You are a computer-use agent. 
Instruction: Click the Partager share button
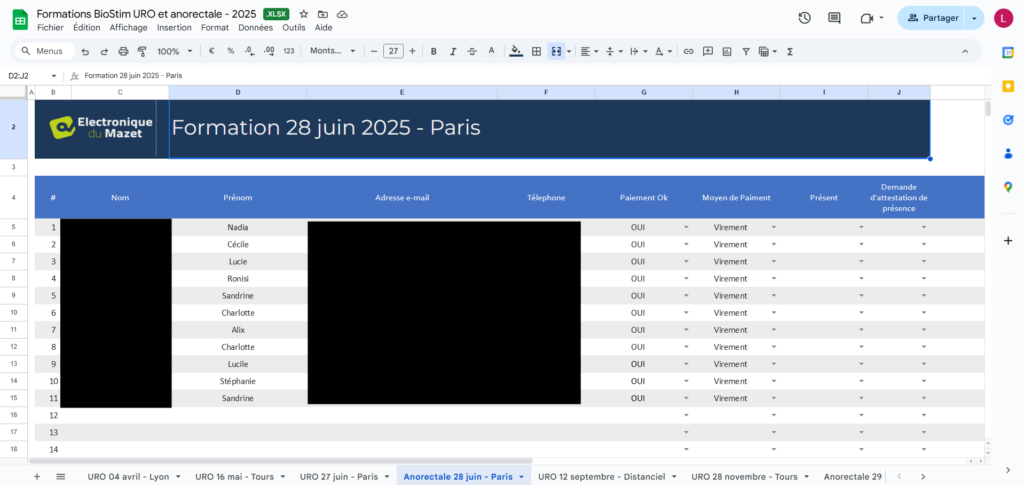[934, 18]
